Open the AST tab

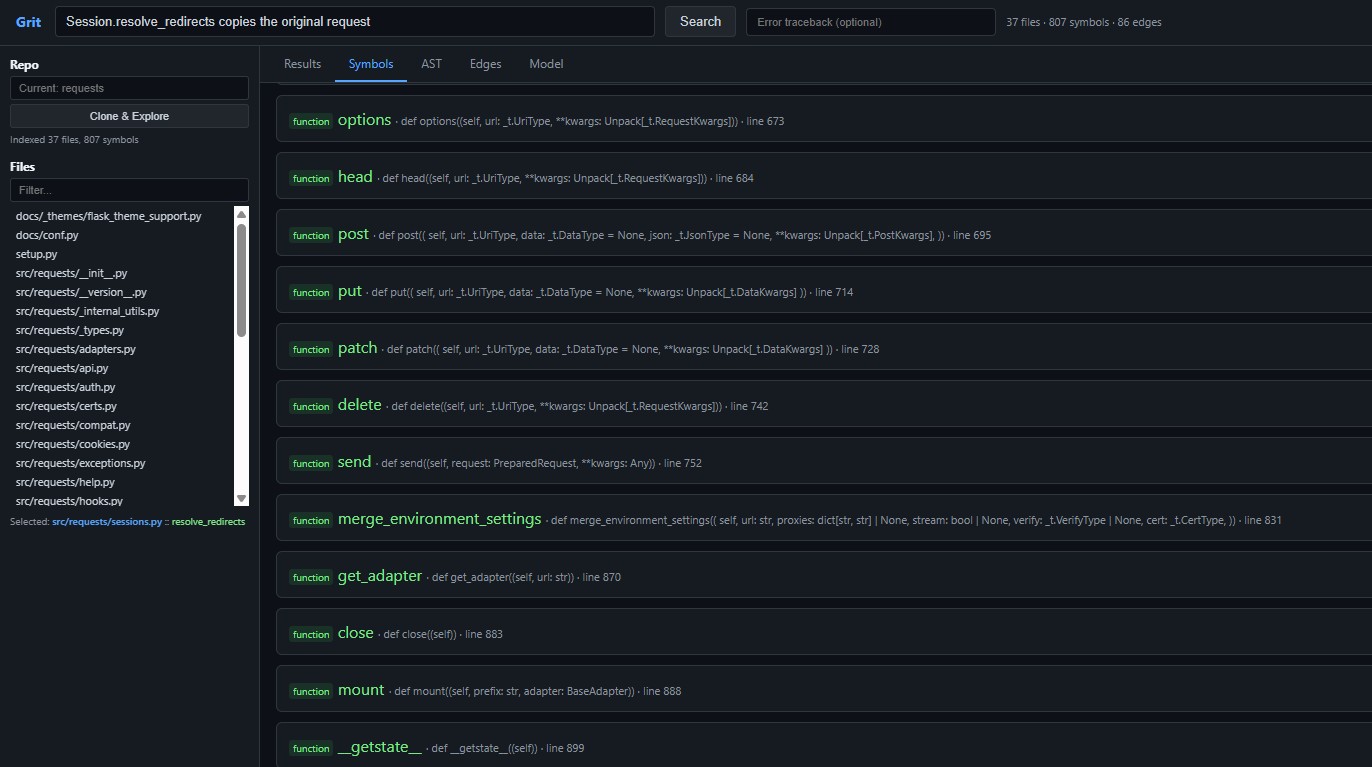click(x=431, y=64)
